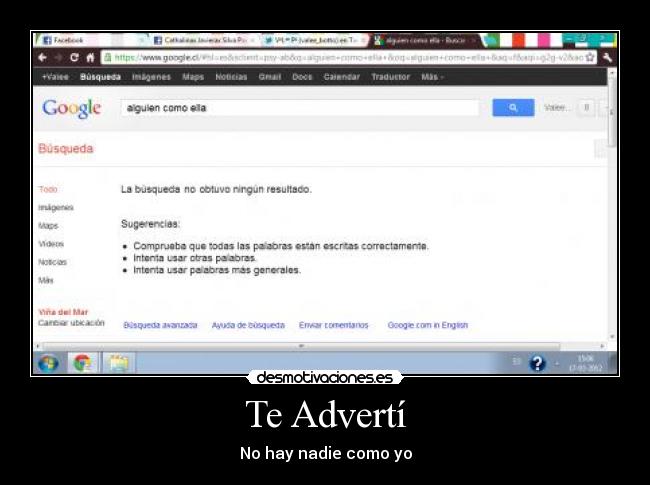Open Traductor in the Google top bar

(390, 77)
